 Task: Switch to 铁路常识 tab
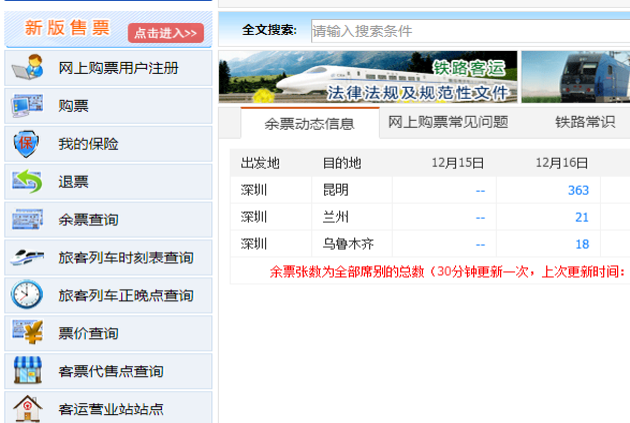tap(585, 122)
